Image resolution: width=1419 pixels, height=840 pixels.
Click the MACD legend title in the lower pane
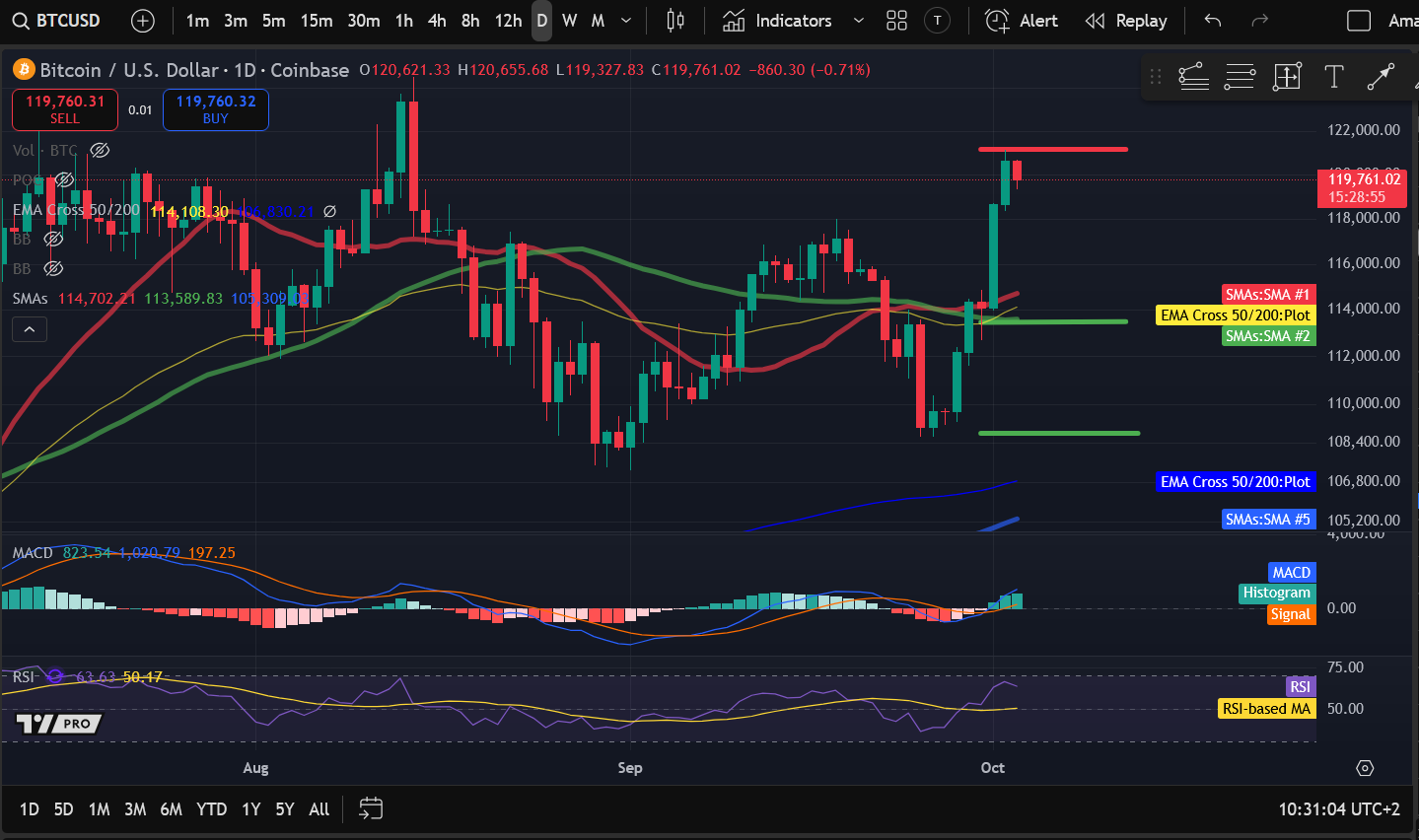pos(33,553)
